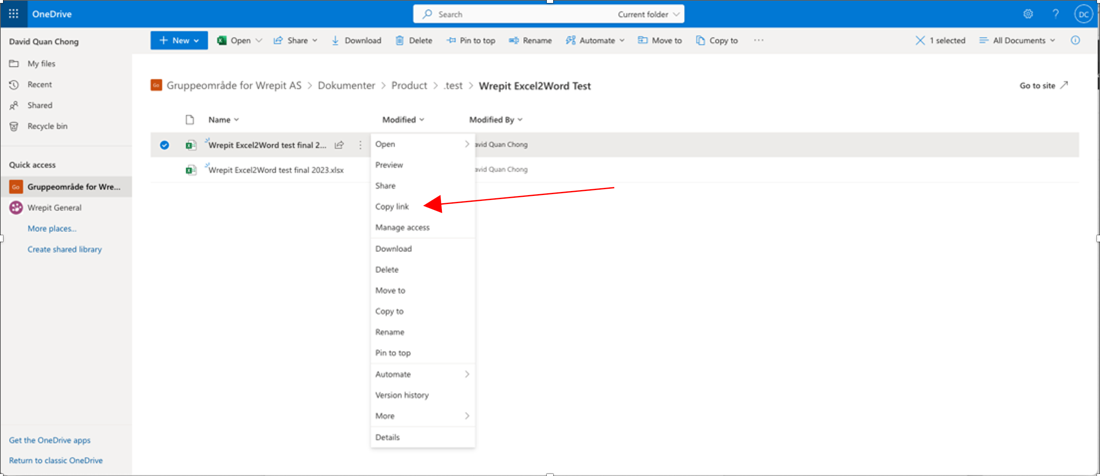This screenshot has width=1100, height=476.
Task: Click the Product breadcrumb
Action: 409,86
